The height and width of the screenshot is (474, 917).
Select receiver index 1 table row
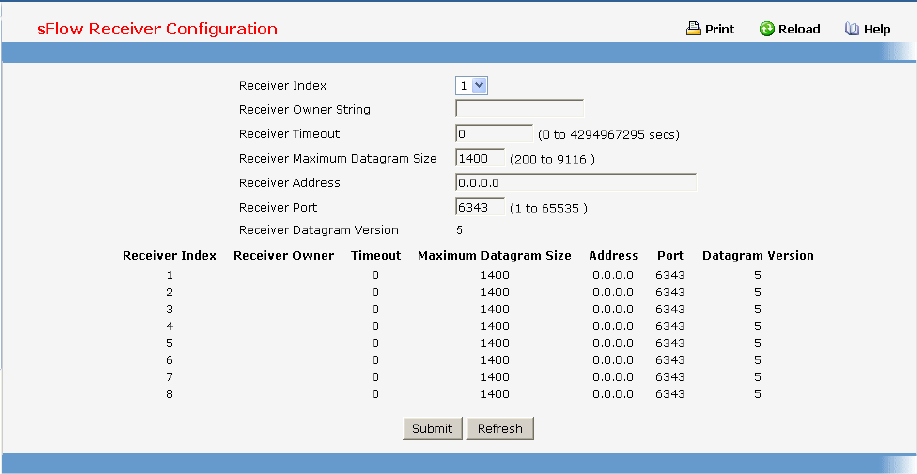tap(170, 275)
